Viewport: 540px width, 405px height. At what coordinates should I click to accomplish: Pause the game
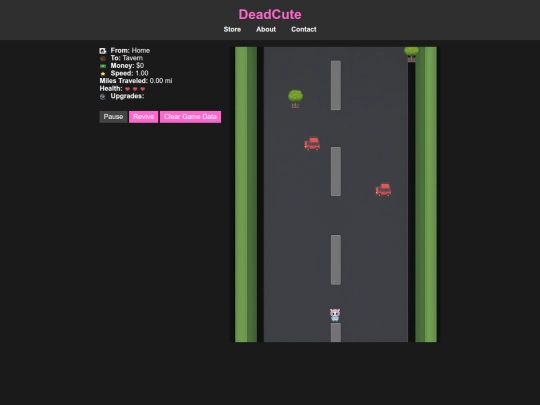pos(113,117)
